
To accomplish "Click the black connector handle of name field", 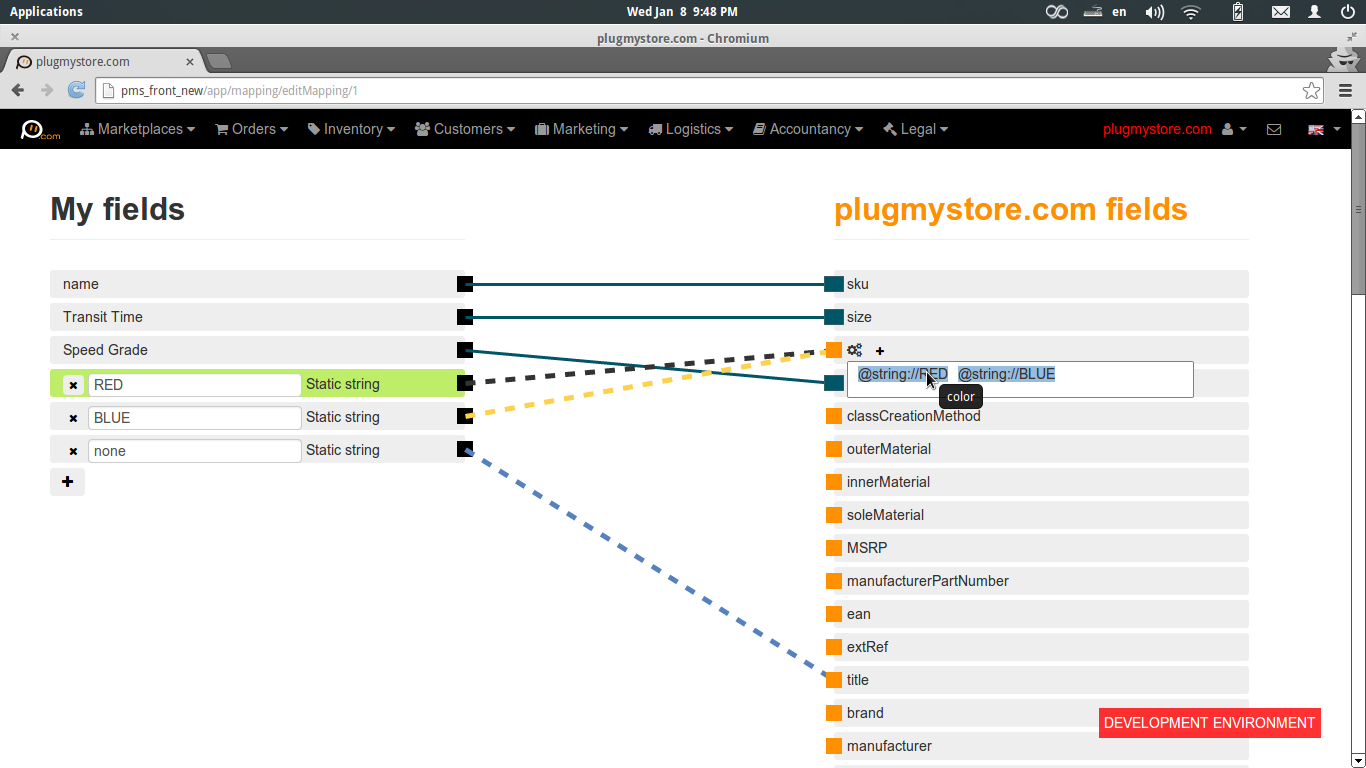I will (465, 284).
